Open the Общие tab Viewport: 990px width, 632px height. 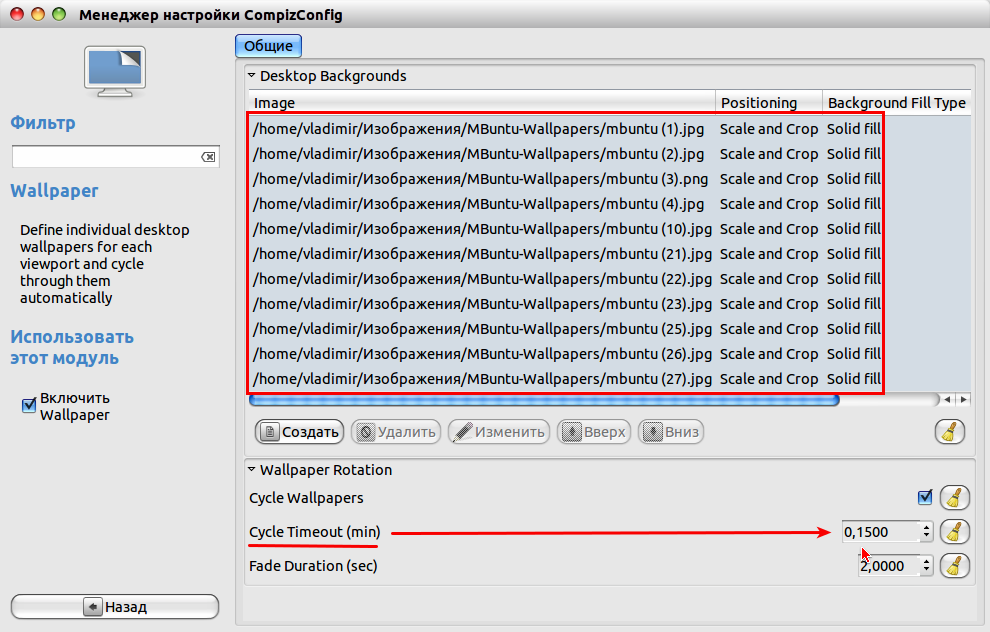[x=268, y=46]
